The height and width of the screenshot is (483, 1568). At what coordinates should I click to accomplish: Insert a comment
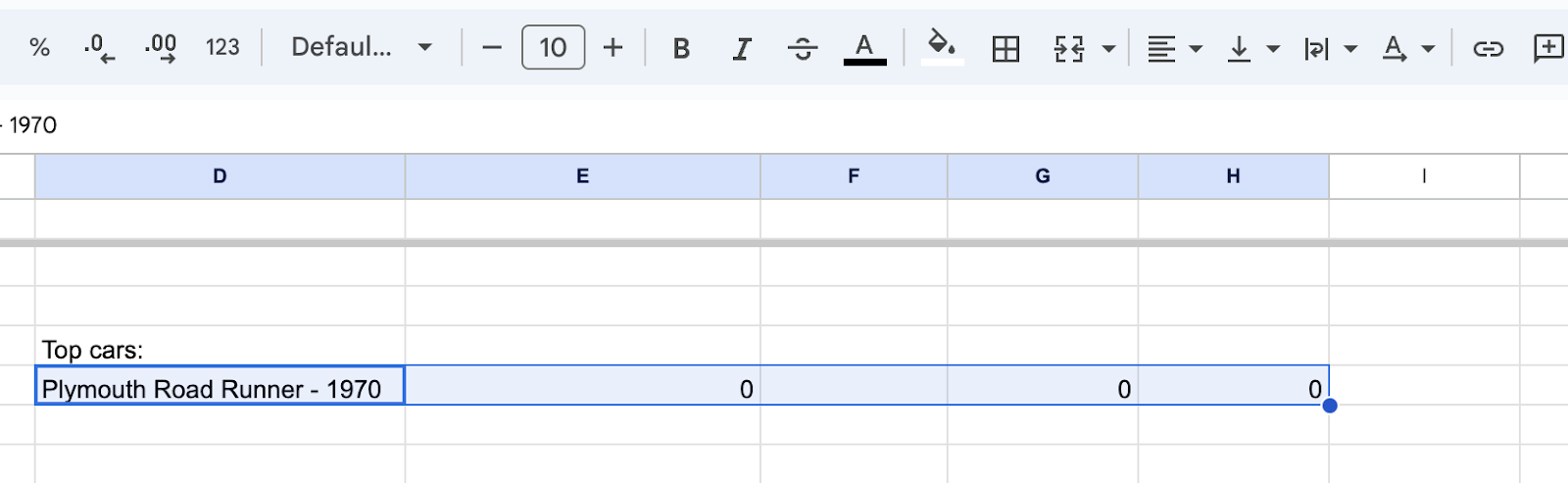pyautogui.click(x=1548, y=47)
